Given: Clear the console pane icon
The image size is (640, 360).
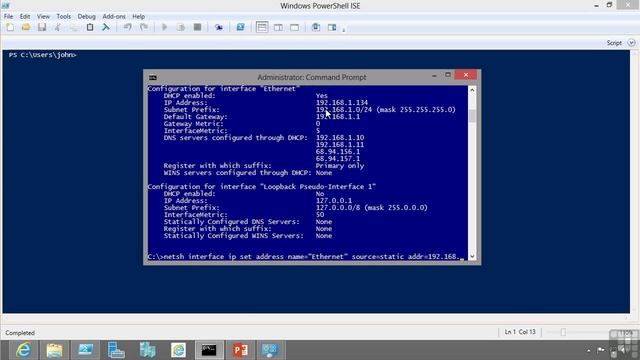Looking at the screenshot, I should coord(106,27).
